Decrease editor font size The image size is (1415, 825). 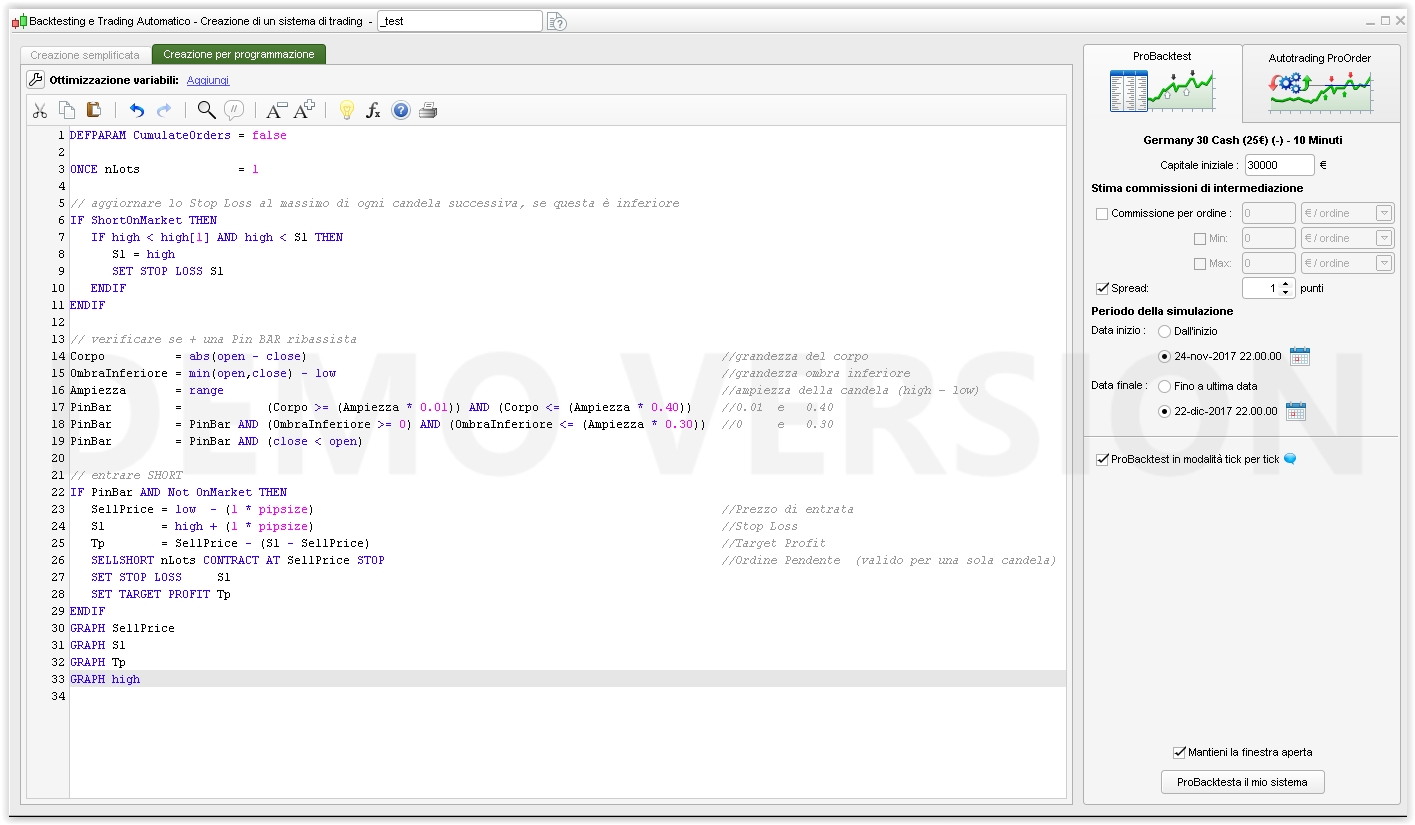pyautogui.click(x=276, y=111)
